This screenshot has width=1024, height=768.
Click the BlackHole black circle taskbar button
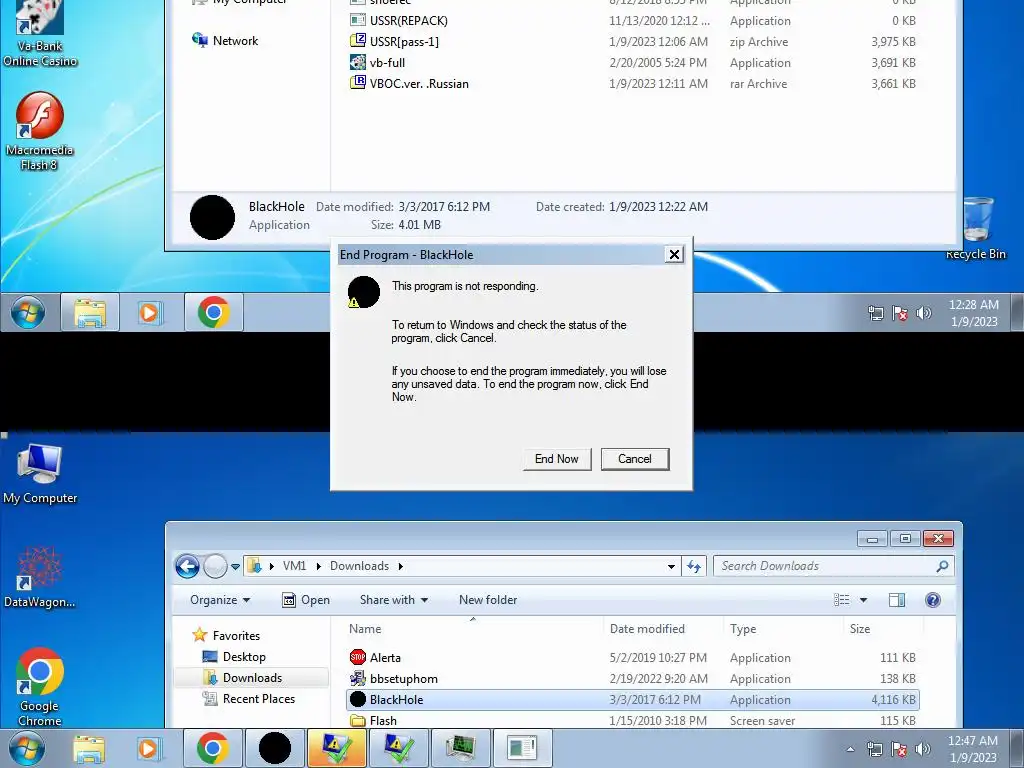click(x=275, y=748)
